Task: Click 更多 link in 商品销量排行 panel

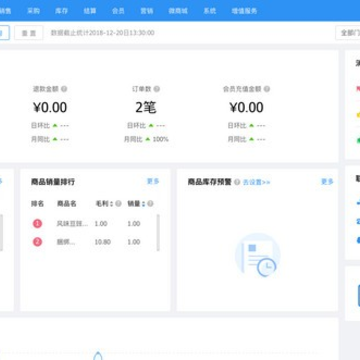Action: coord(153,181)
